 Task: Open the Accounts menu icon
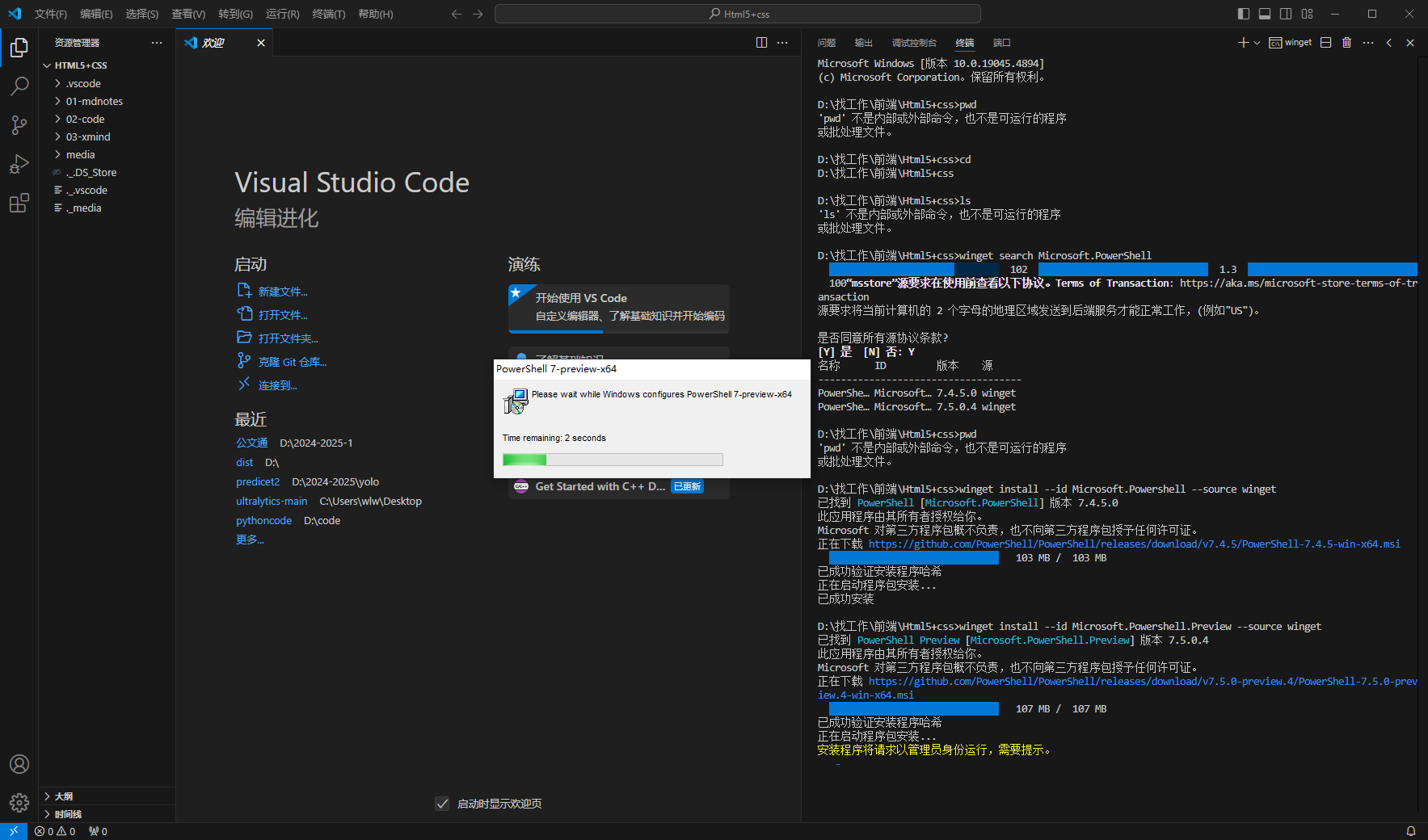[x=19, y=764]
